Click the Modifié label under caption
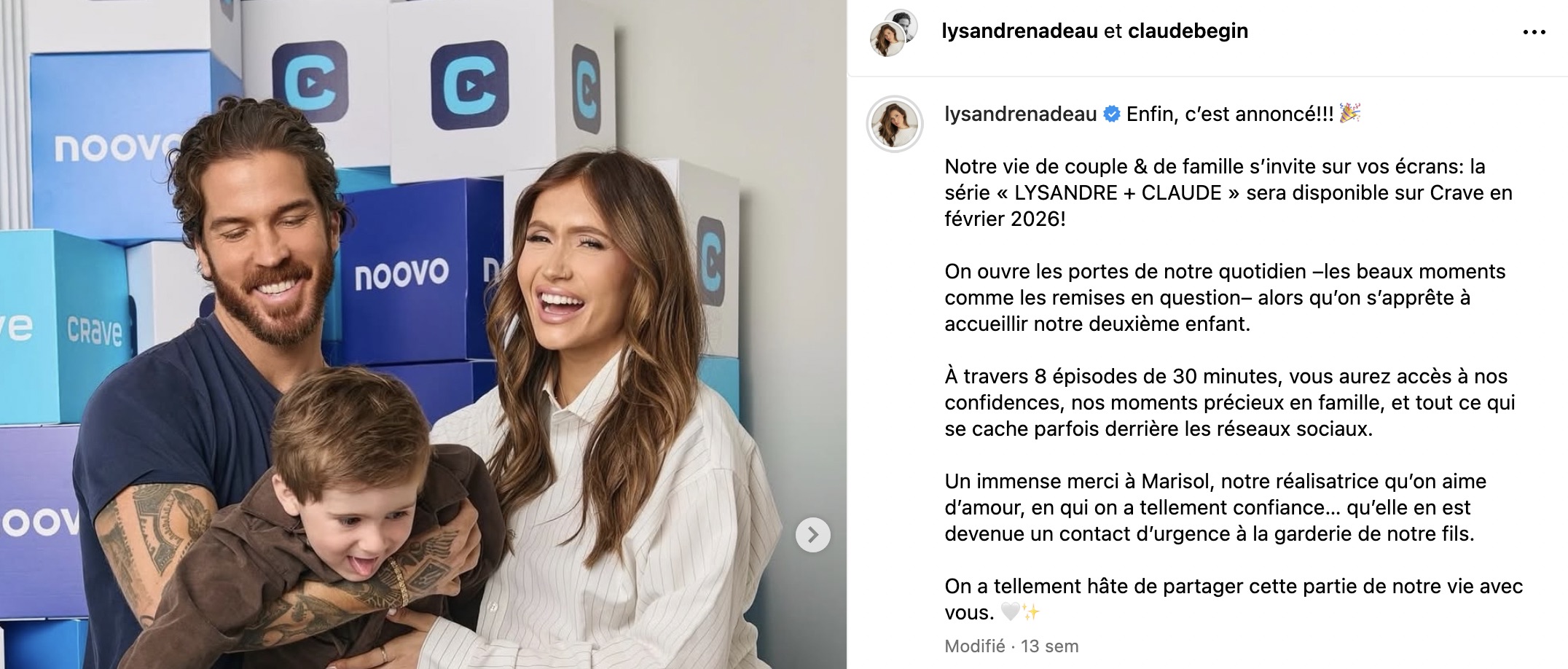The height and width of the screenshot is (669, 1568). (x=974, y=646)
